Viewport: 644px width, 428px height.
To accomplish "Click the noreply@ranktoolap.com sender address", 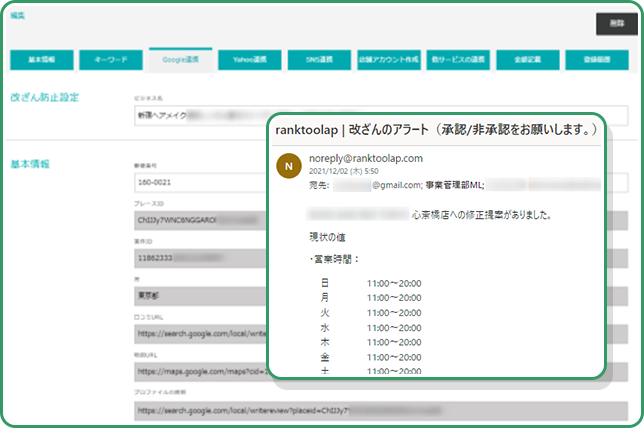I will (x=366, y=159).
